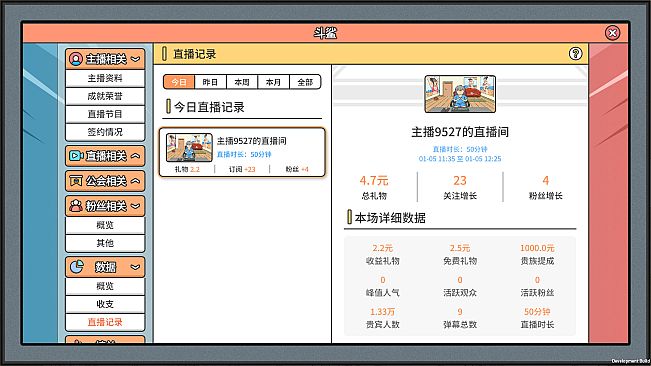Click the 粉丝相关 people icon

pos(76,206)
